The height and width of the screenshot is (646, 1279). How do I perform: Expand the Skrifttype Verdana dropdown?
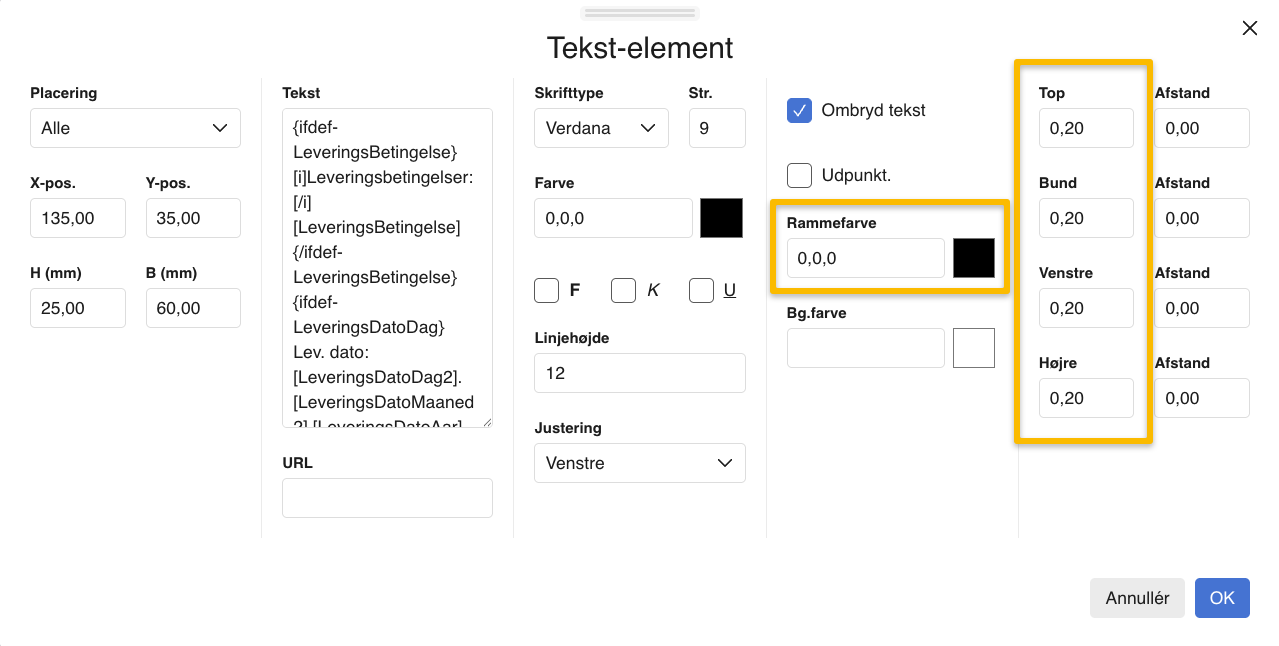click(601, 128)
